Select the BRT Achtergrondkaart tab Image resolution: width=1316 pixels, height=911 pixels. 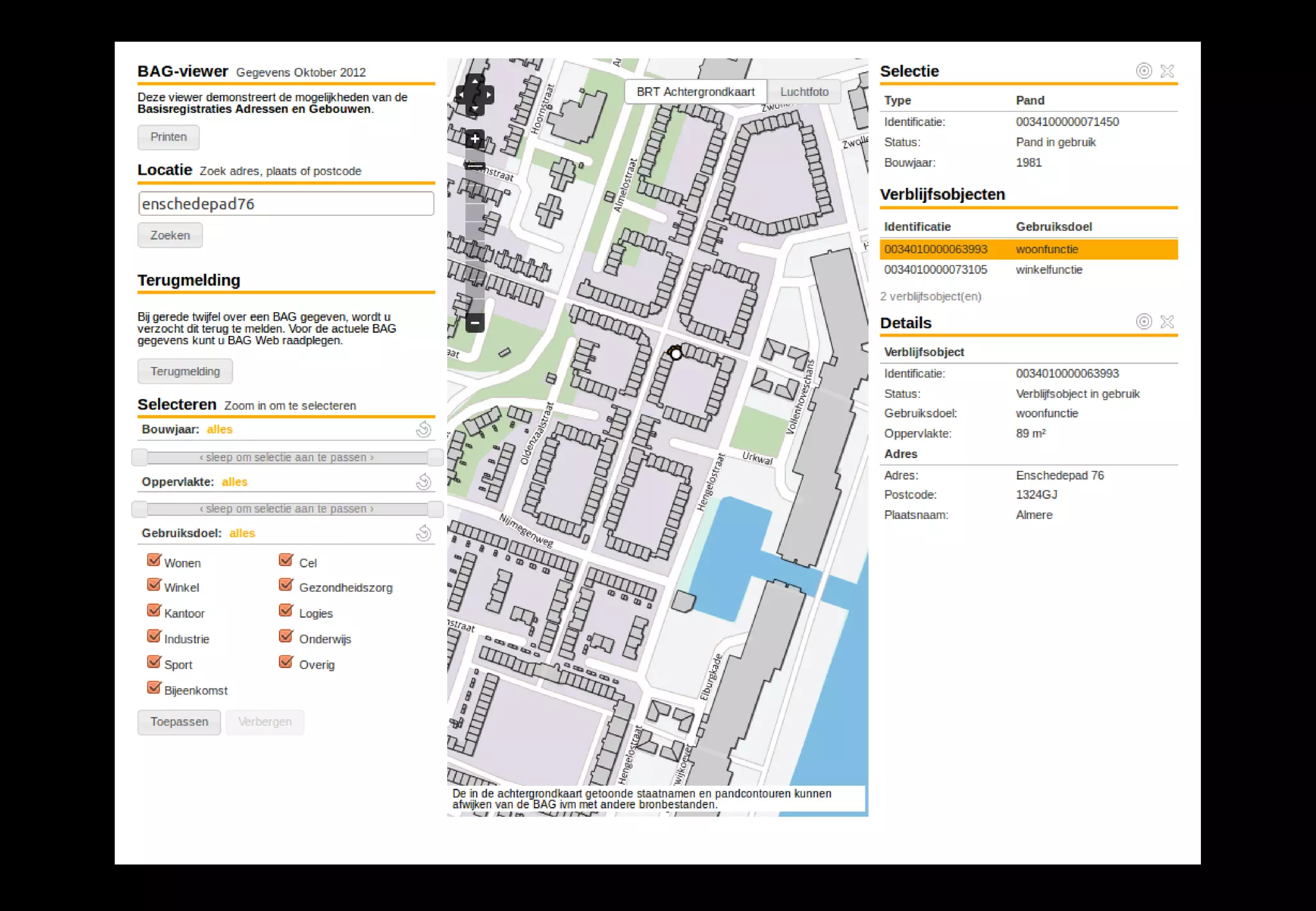695,92
